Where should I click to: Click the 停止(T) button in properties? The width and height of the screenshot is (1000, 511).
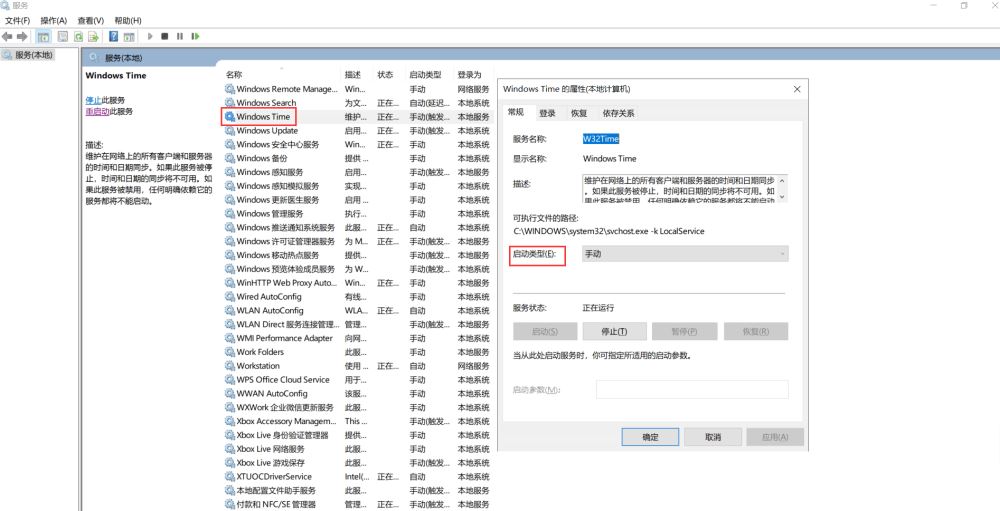pyautogui.click(x=614, y=331)
